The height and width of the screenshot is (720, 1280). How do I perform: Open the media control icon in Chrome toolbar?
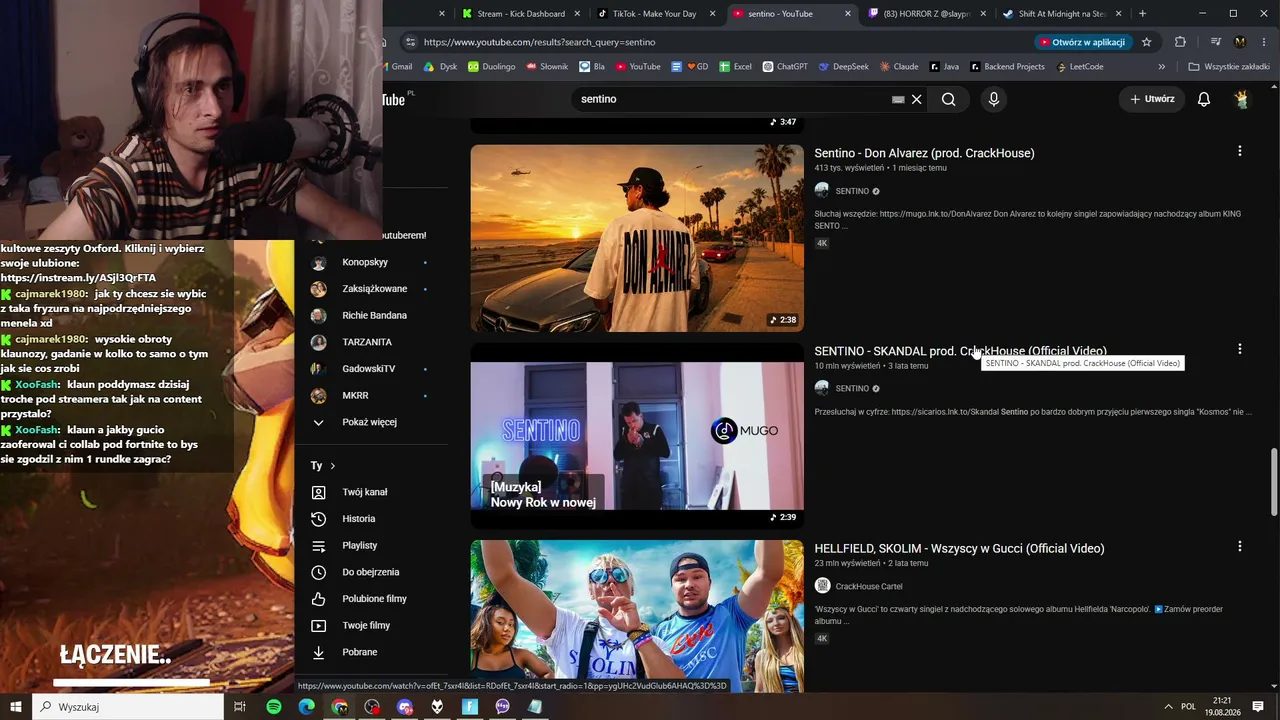click(1216, 42)
